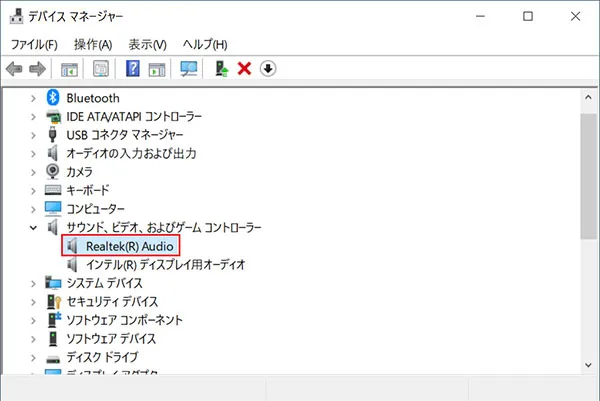Expand the システム デバイス category
The height and width of the screenshot is (401, 600).
33,284
